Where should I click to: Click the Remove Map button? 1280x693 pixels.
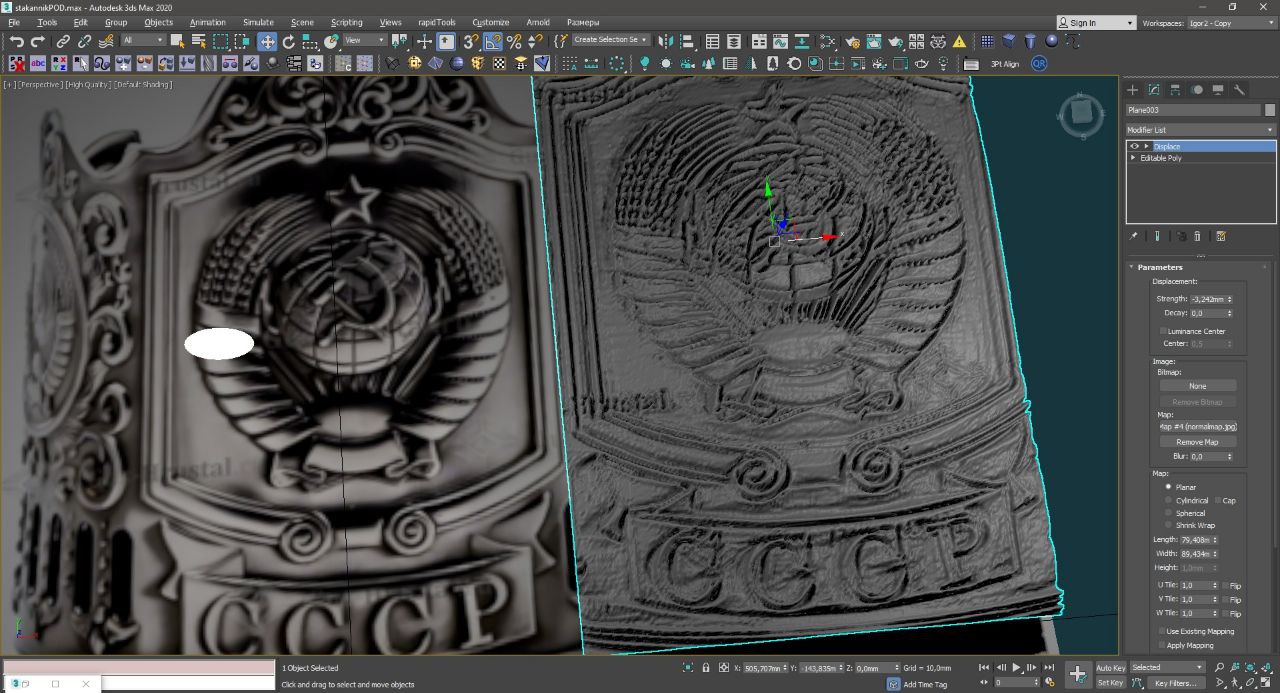(x=1197, y=442)
